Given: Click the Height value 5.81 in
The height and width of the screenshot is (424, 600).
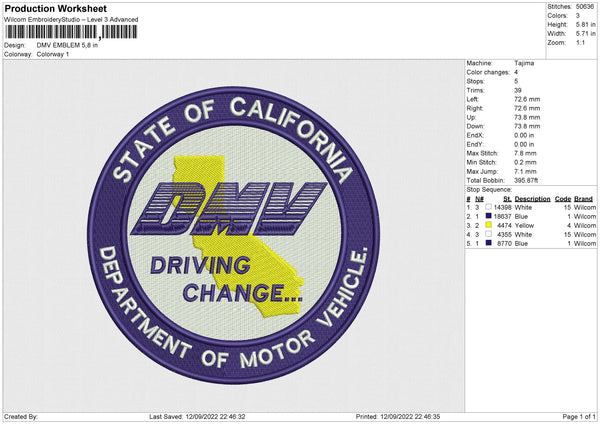Looking at the screenshot, I should tap(585, 24).
